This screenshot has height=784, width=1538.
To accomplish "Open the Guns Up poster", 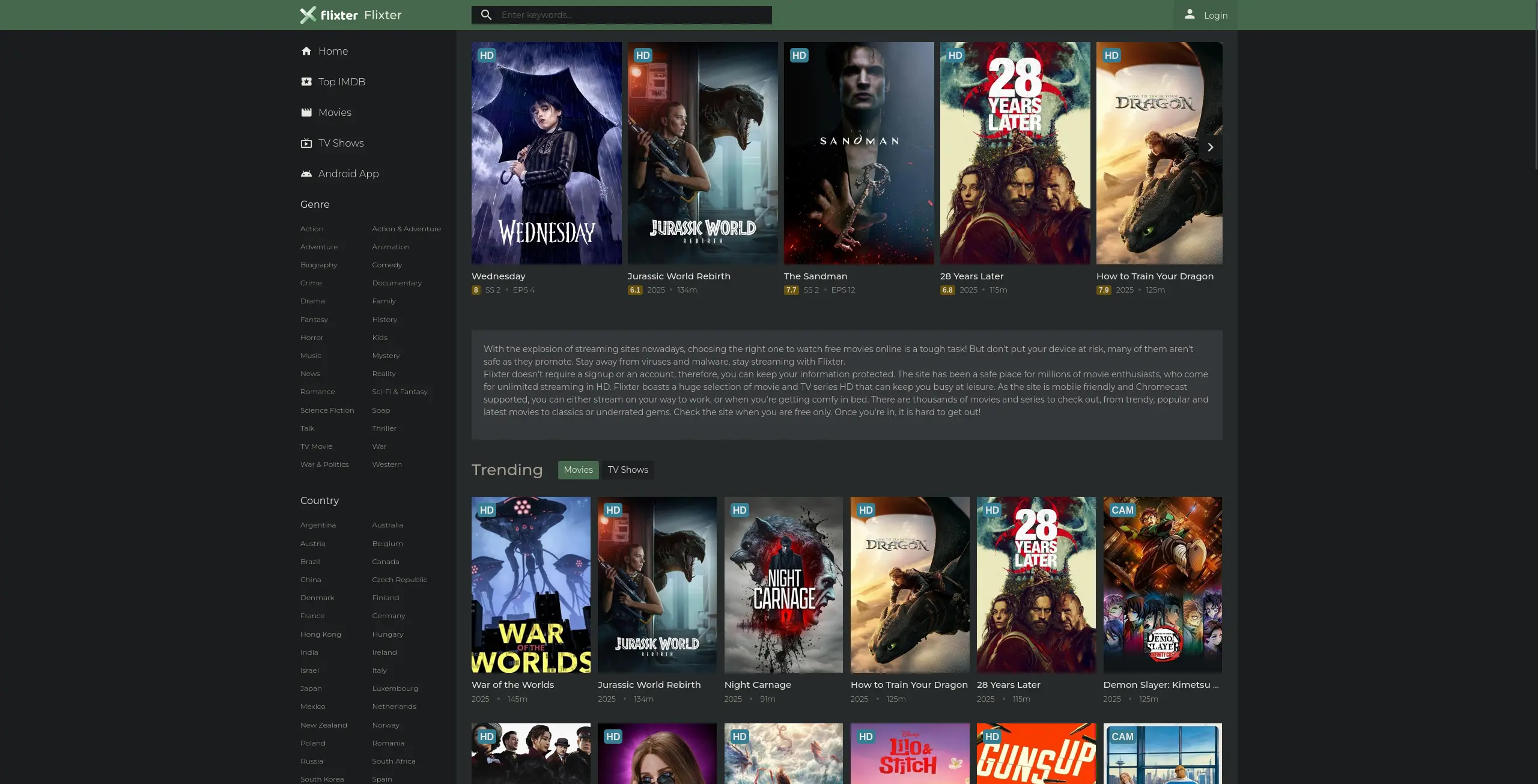I will (x=1036, y=753).
